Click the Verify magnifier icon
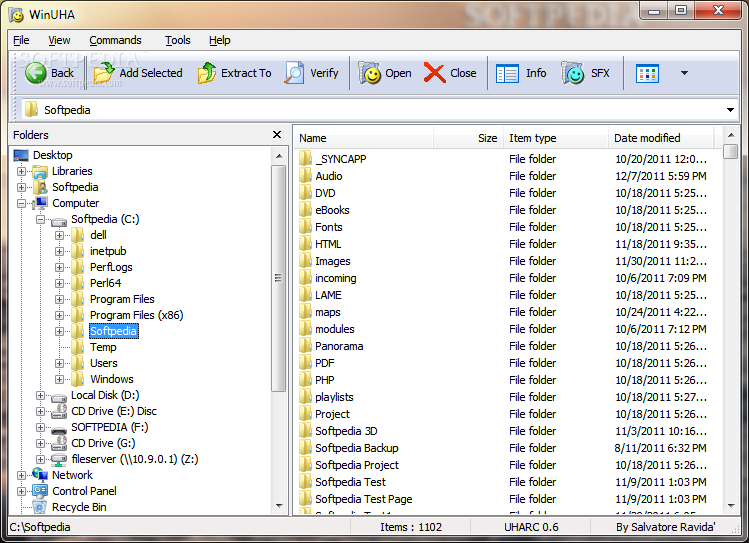The image size is (749, 543). point(294,73)
